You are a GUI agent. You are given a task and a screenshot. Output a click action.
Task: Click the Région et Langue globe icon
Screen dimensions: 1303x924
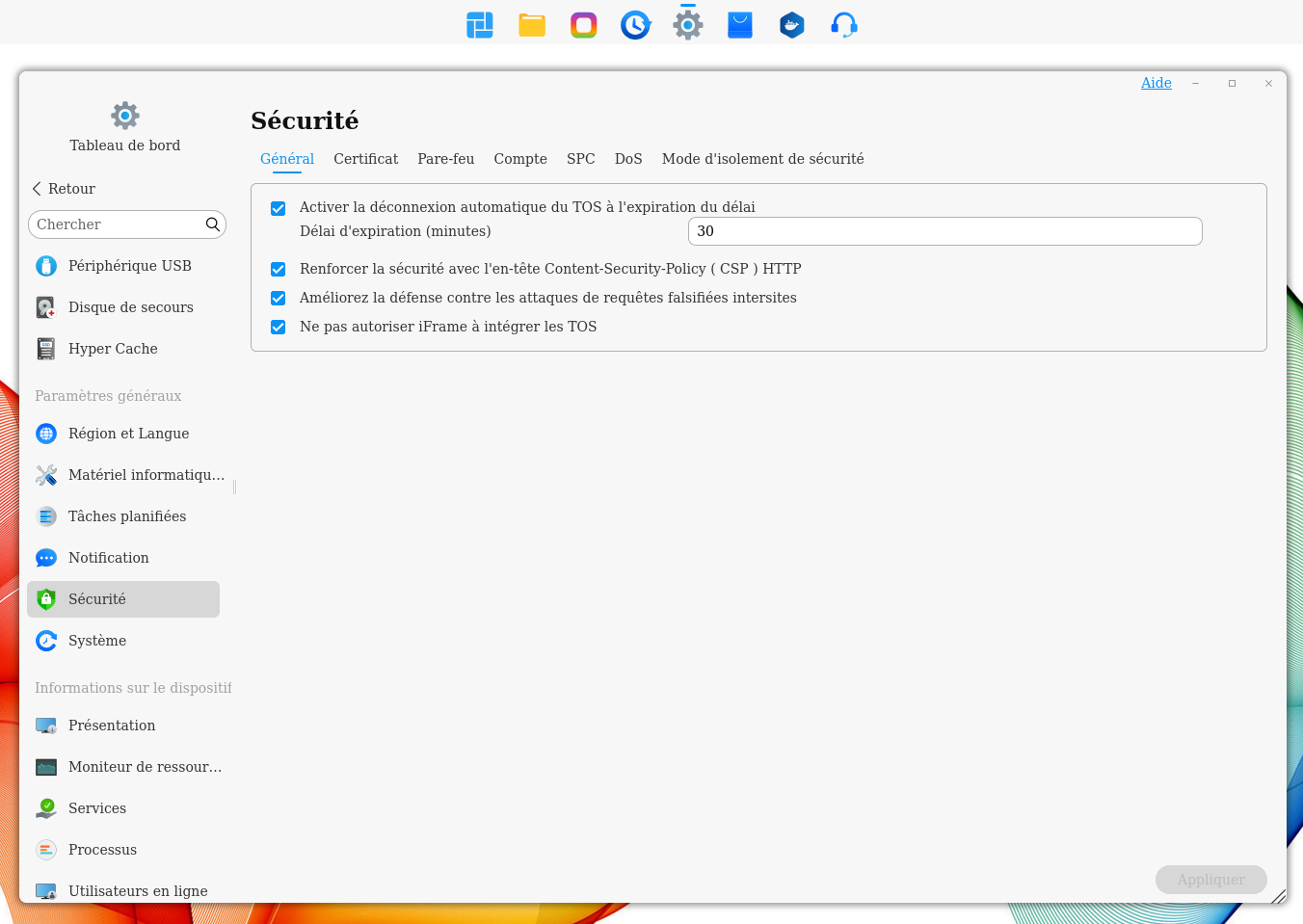46,434
